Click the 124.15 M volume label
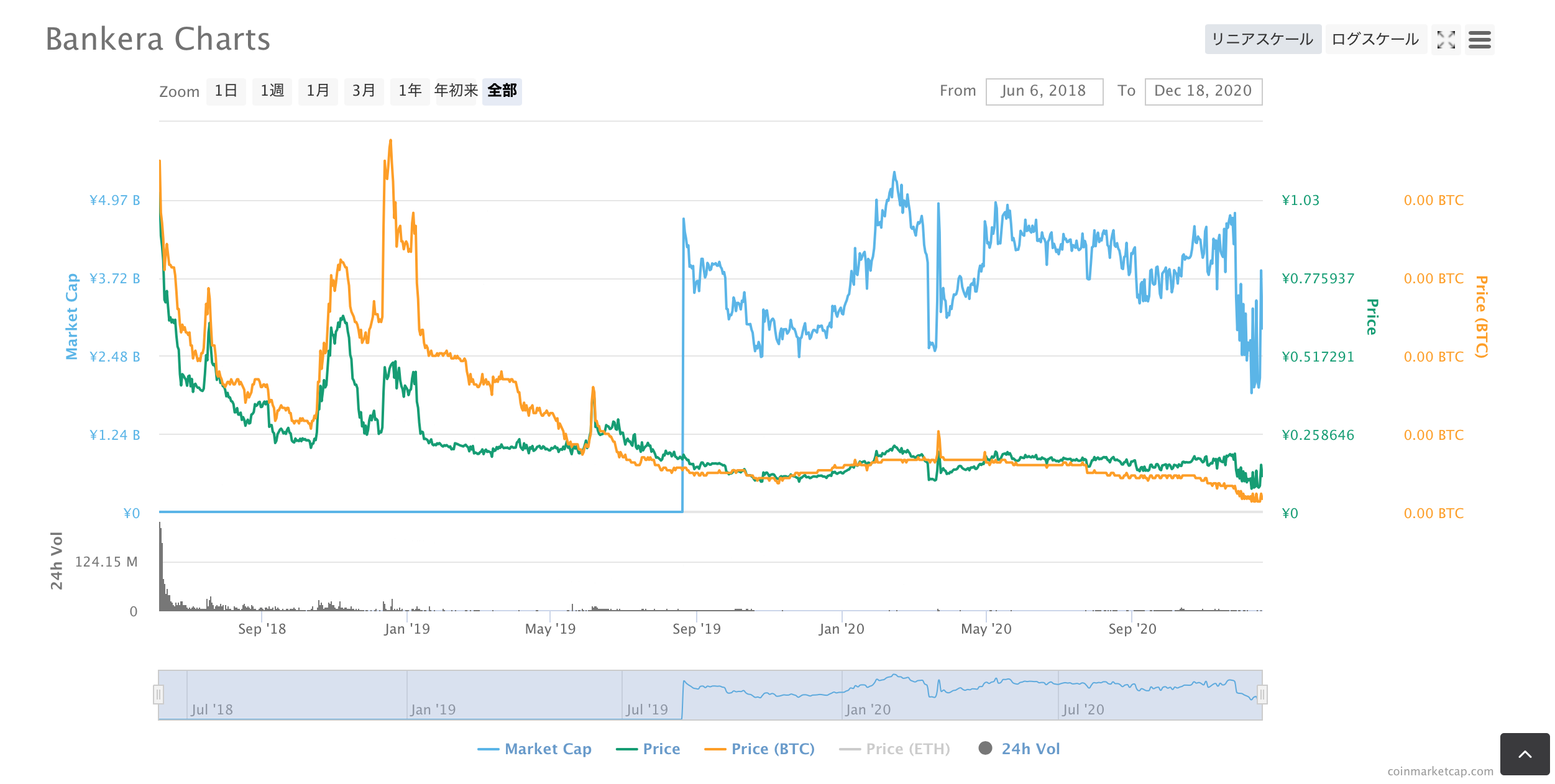 tap(106, 562)
